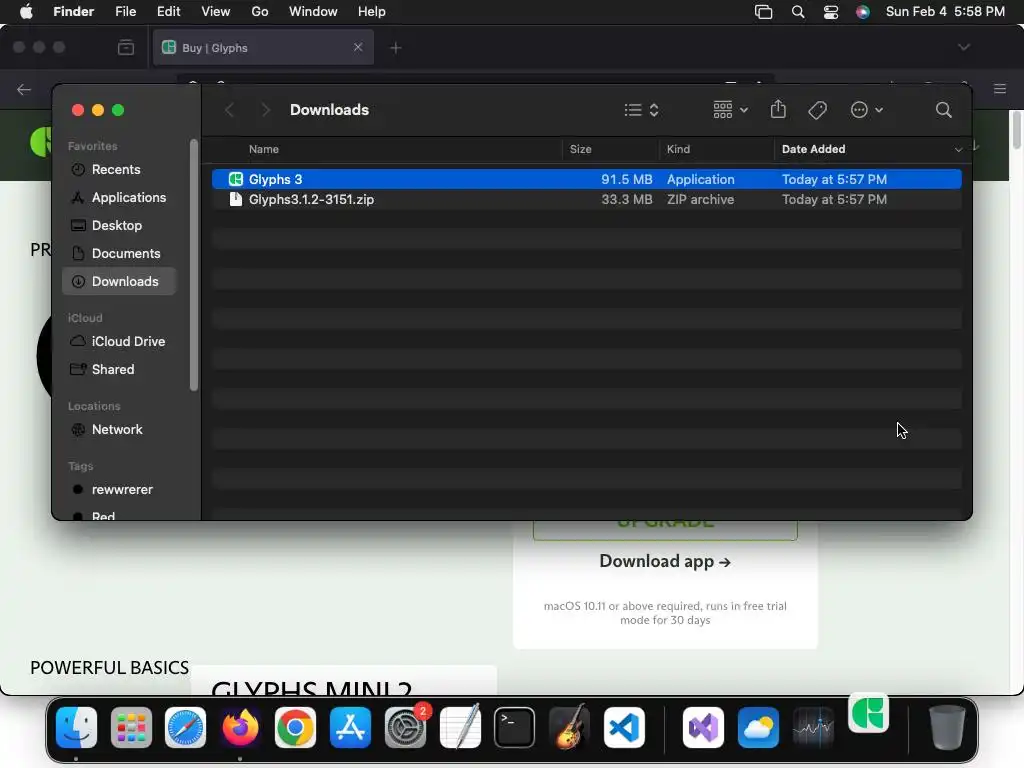
Task: Open the cloud app Dock icon
Action: point(758,728)
